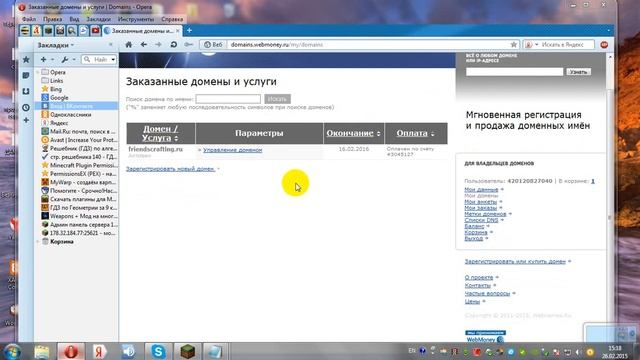
Task: Open the Управление доменом link
Action: (232, 150)
